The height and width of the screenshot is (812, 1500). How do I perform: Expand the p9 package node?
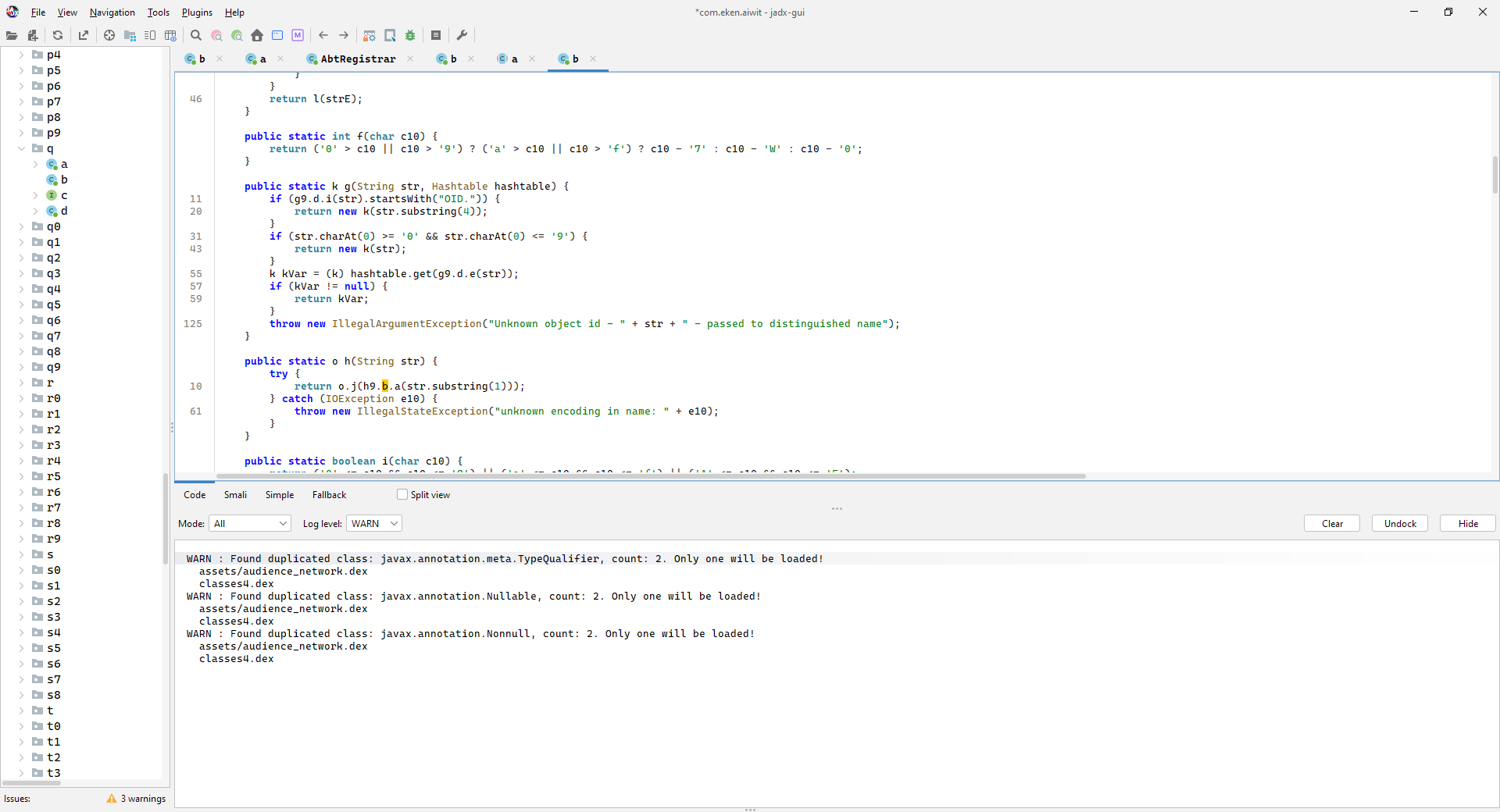click(x=21, y=133)
